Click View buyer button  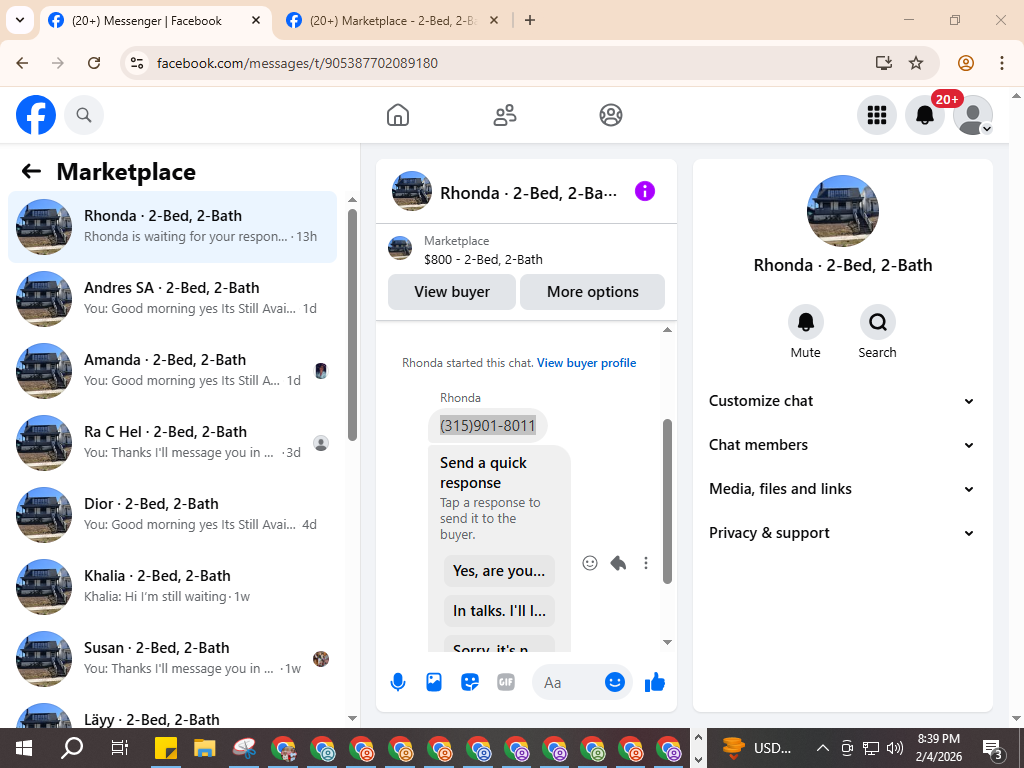coord(452,292)
